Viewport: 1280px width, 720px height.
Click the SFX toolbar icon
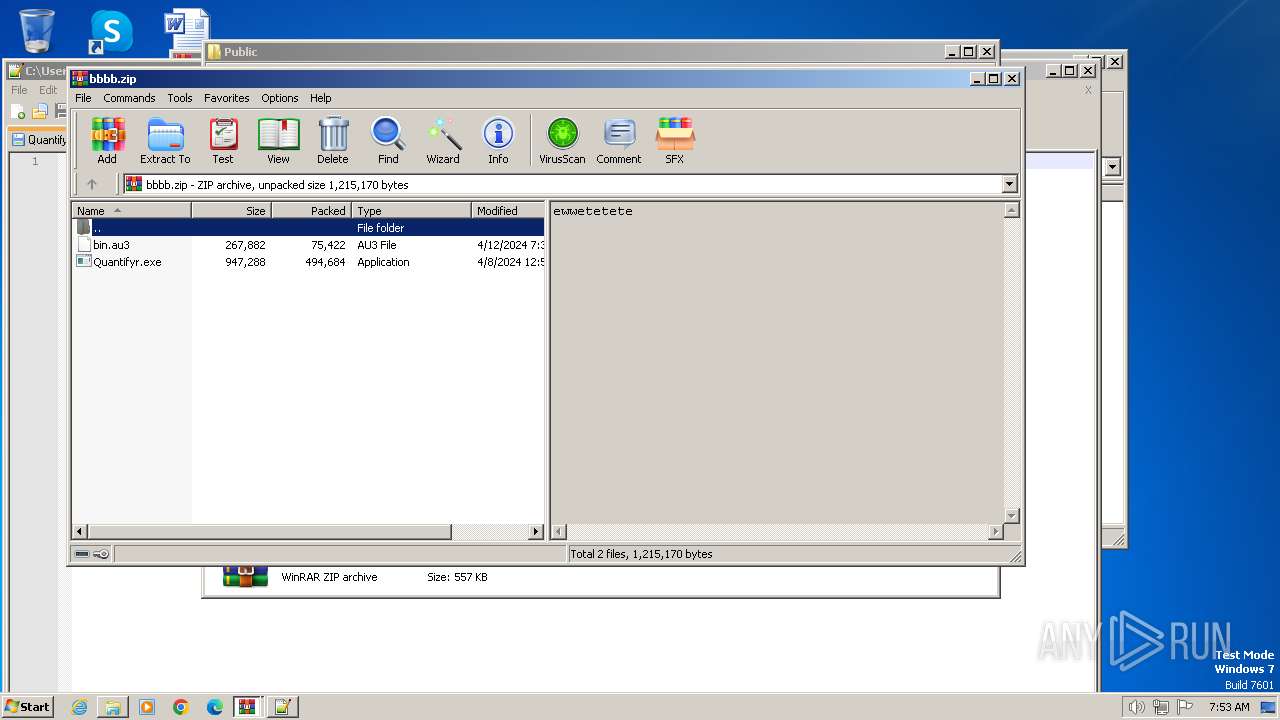[x=675, y=140]
